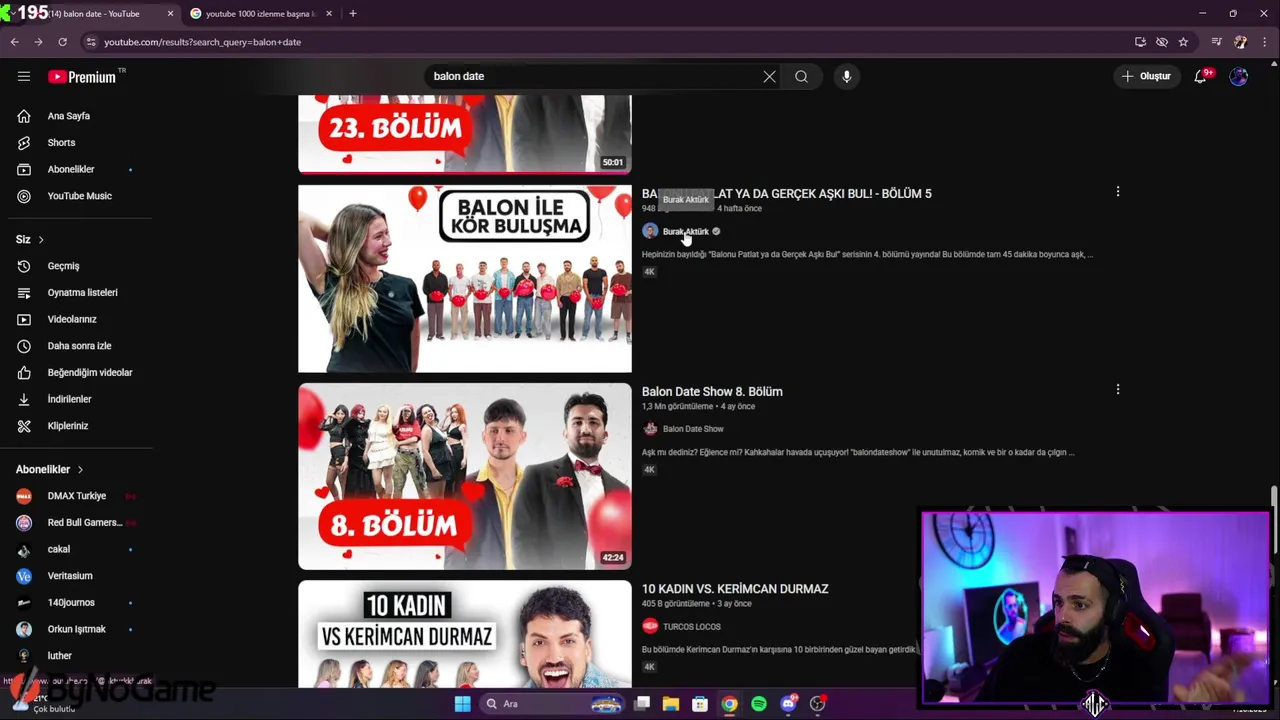
Task: Click the search magnifier button
Action: pos(801,76)
